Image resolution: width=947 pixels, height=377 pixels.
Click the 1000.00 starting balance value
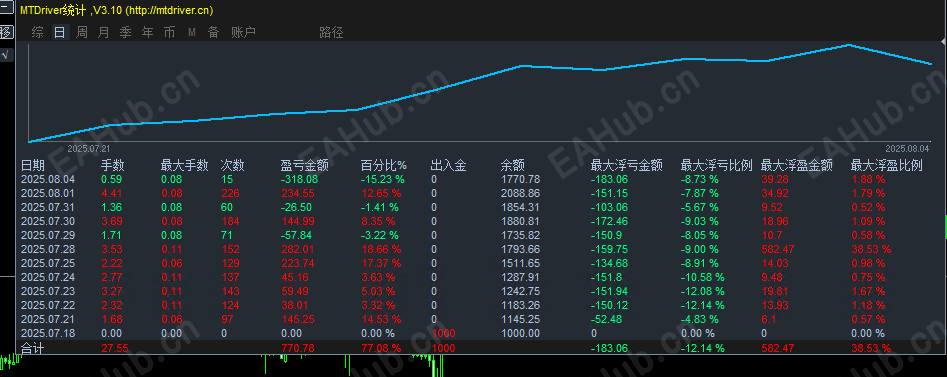coord(520,334)
